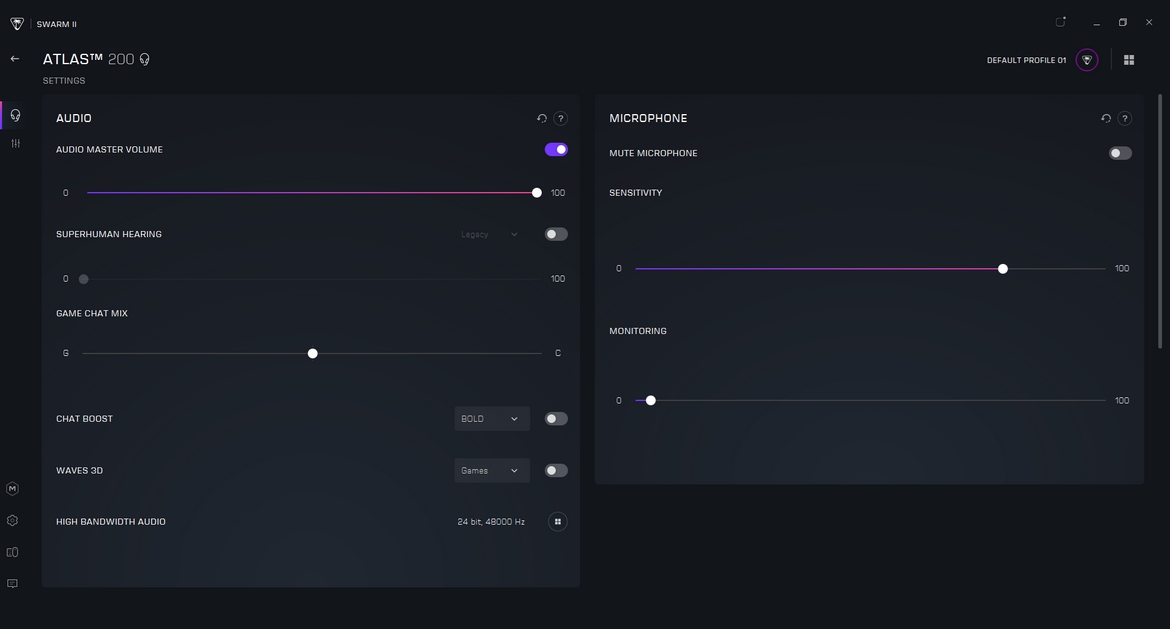
Task: Open the grid view icon at top right
Action: click(x=1129, y=60)
